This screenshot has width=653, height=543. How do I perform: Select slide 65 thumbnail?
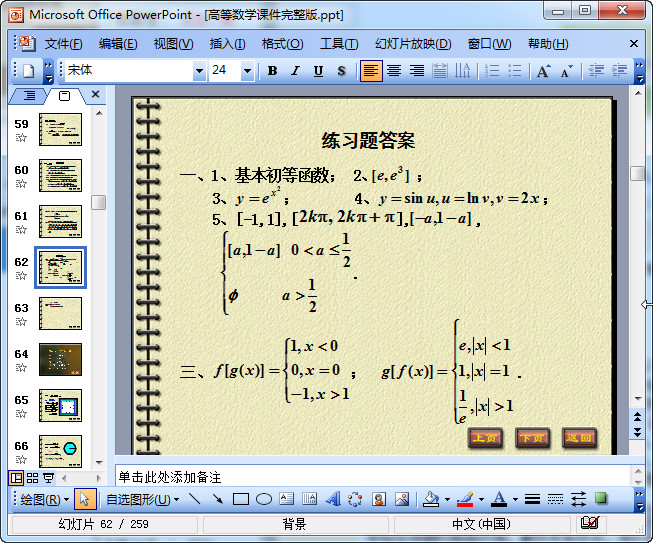pyautogui.click(x=60, y=406)
